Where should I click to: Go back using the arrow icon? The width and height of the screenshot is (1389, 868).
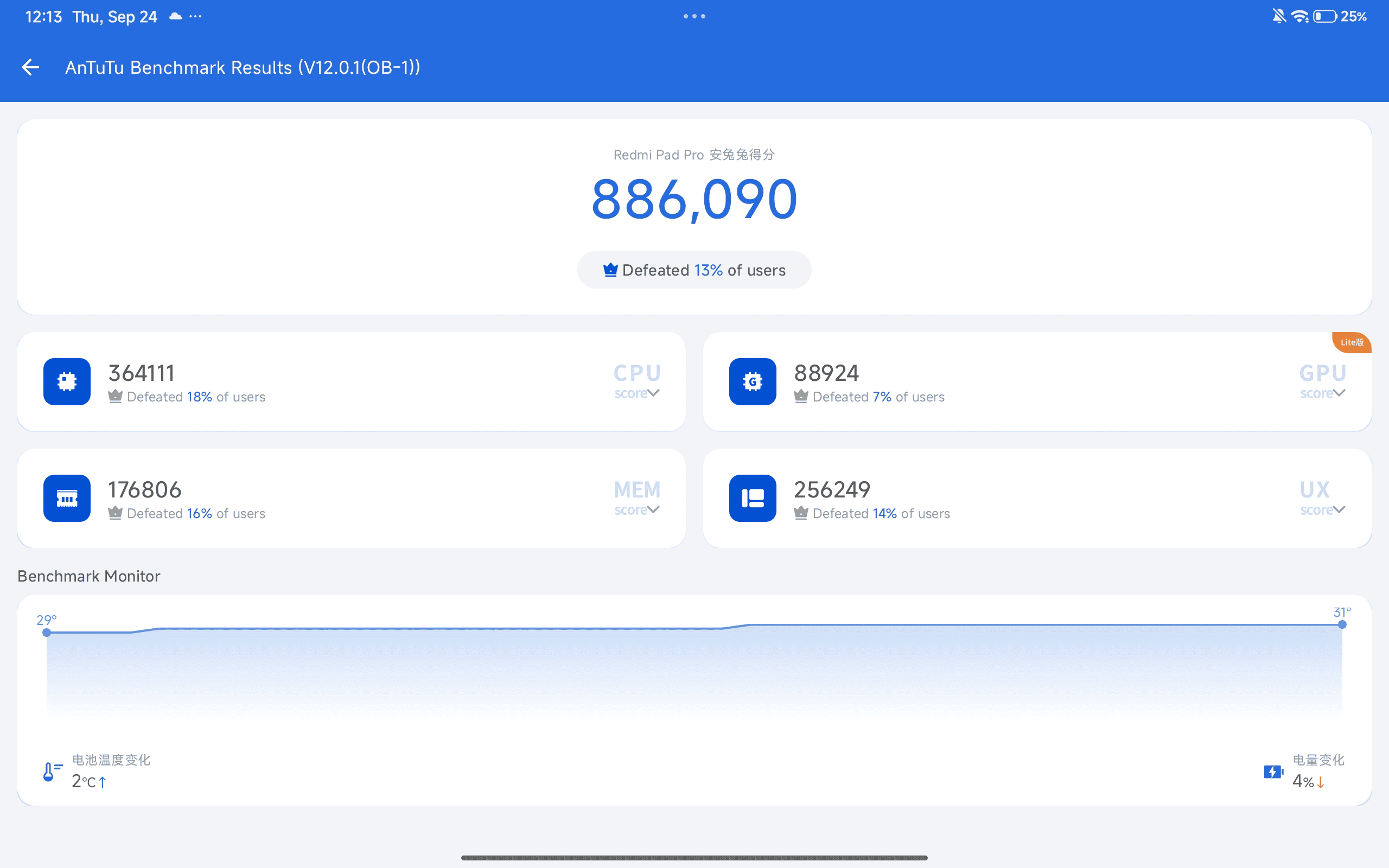click(30, 68)
